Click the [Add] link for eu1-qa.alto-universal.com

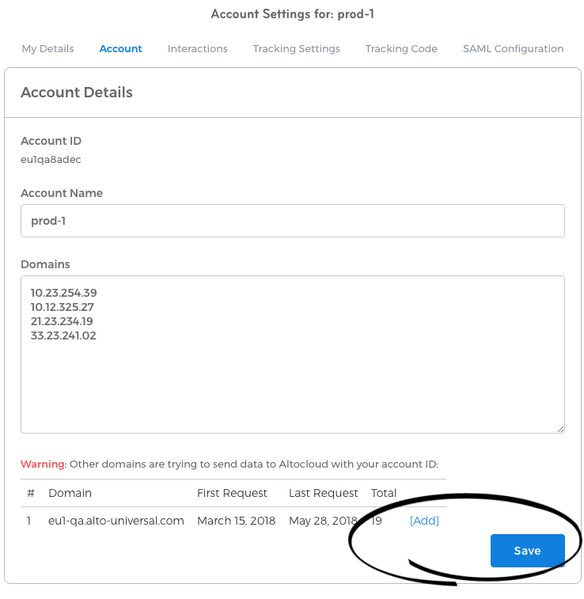point(424,521)
